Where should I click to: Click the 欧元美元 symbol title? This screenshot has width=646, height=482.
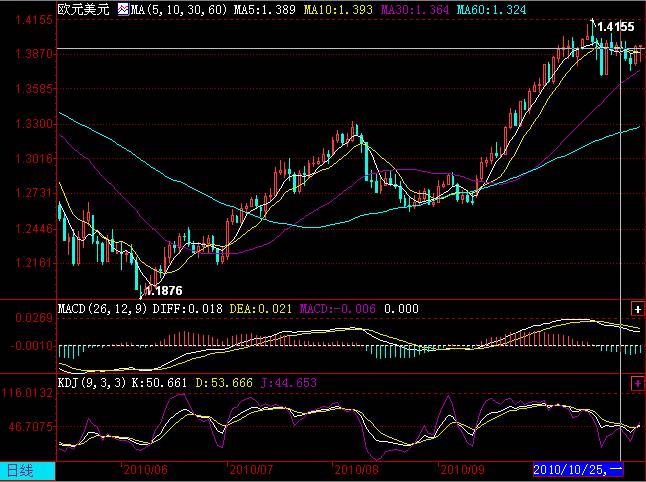[84, 9]
